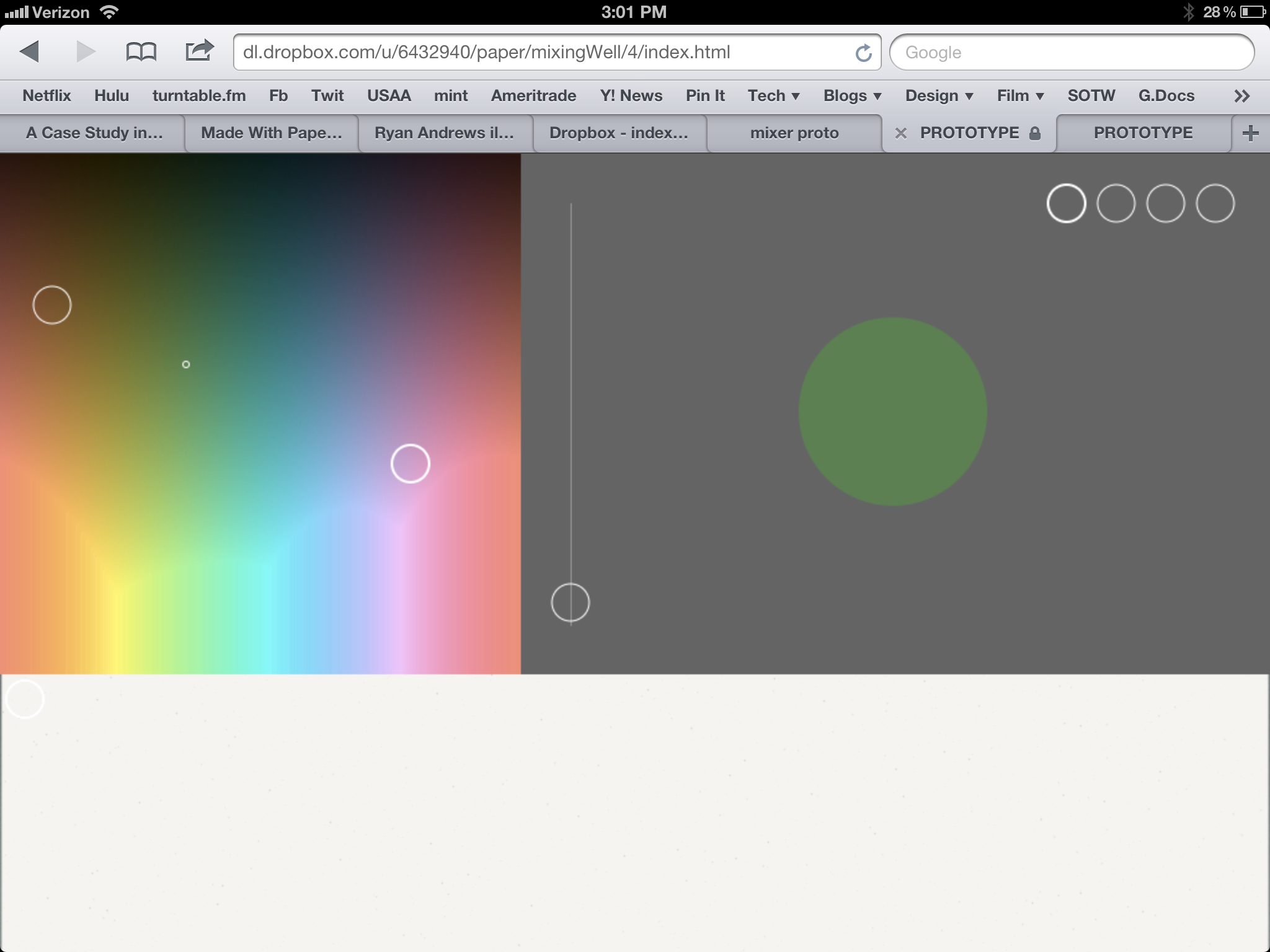1270x952 pixels.
Task: Click the vertical slider's circular handle
Action: coord(570,602)
